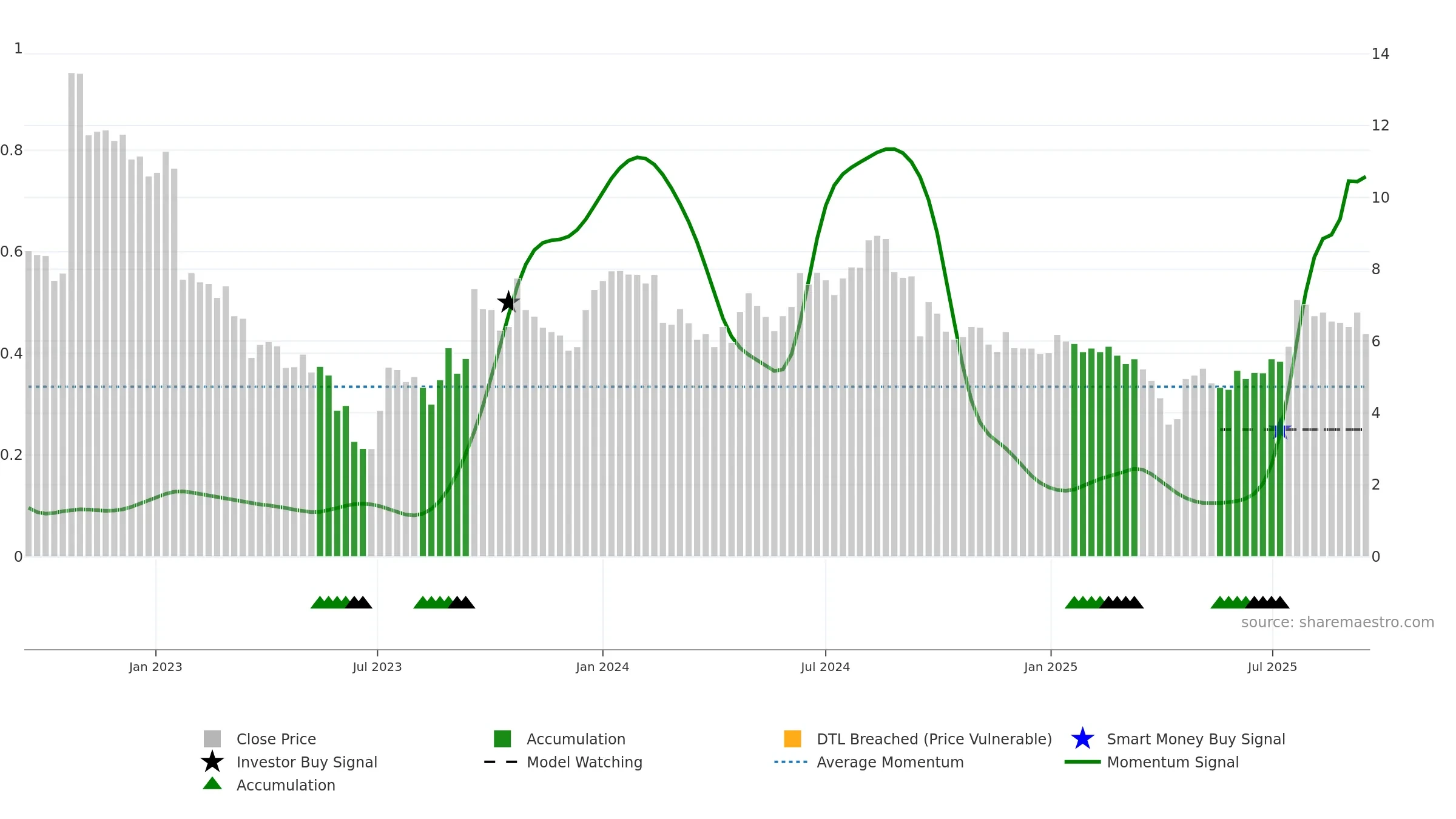This screenshot has height=819, width=1456.
Task: Toggle the Model Watching legend entry
Action: coord(564,762)
